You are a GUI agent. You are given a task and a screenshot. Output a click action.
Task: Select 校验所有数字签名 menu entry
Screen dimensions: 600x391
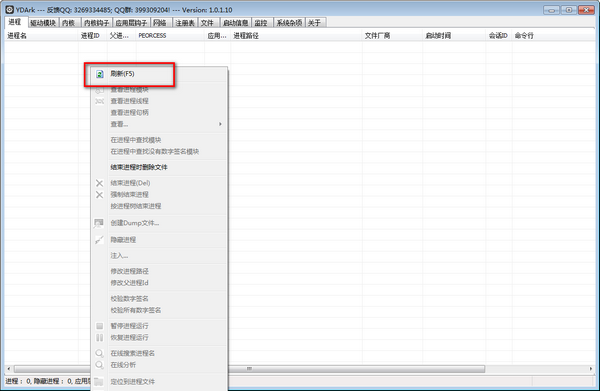136,310
